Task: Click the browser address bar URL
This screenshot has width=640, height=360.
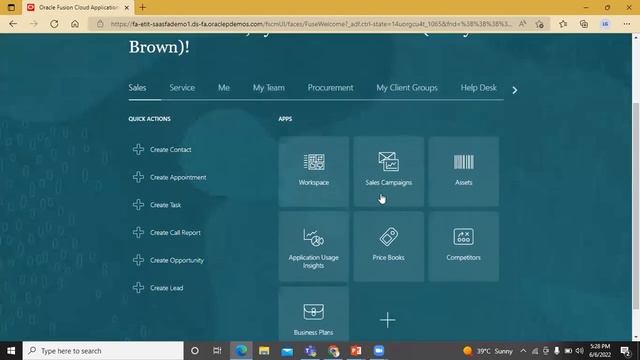Action: 310,24
